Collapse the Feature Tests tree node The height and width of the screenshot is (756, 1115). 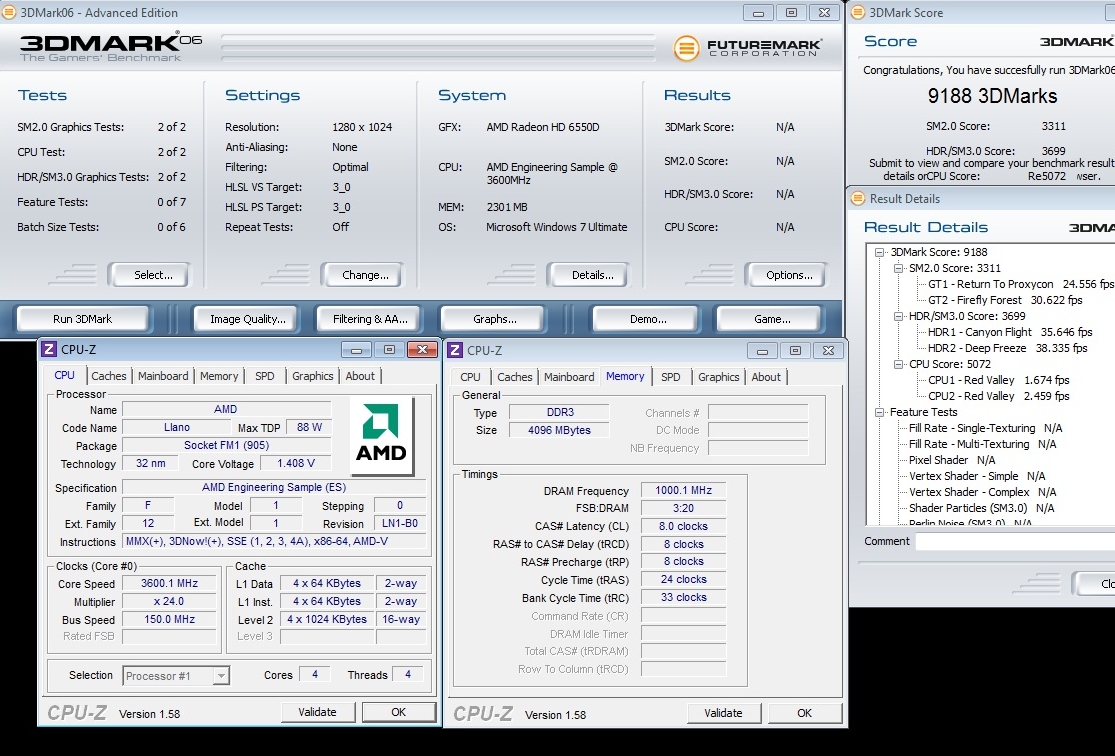[880, 412]
